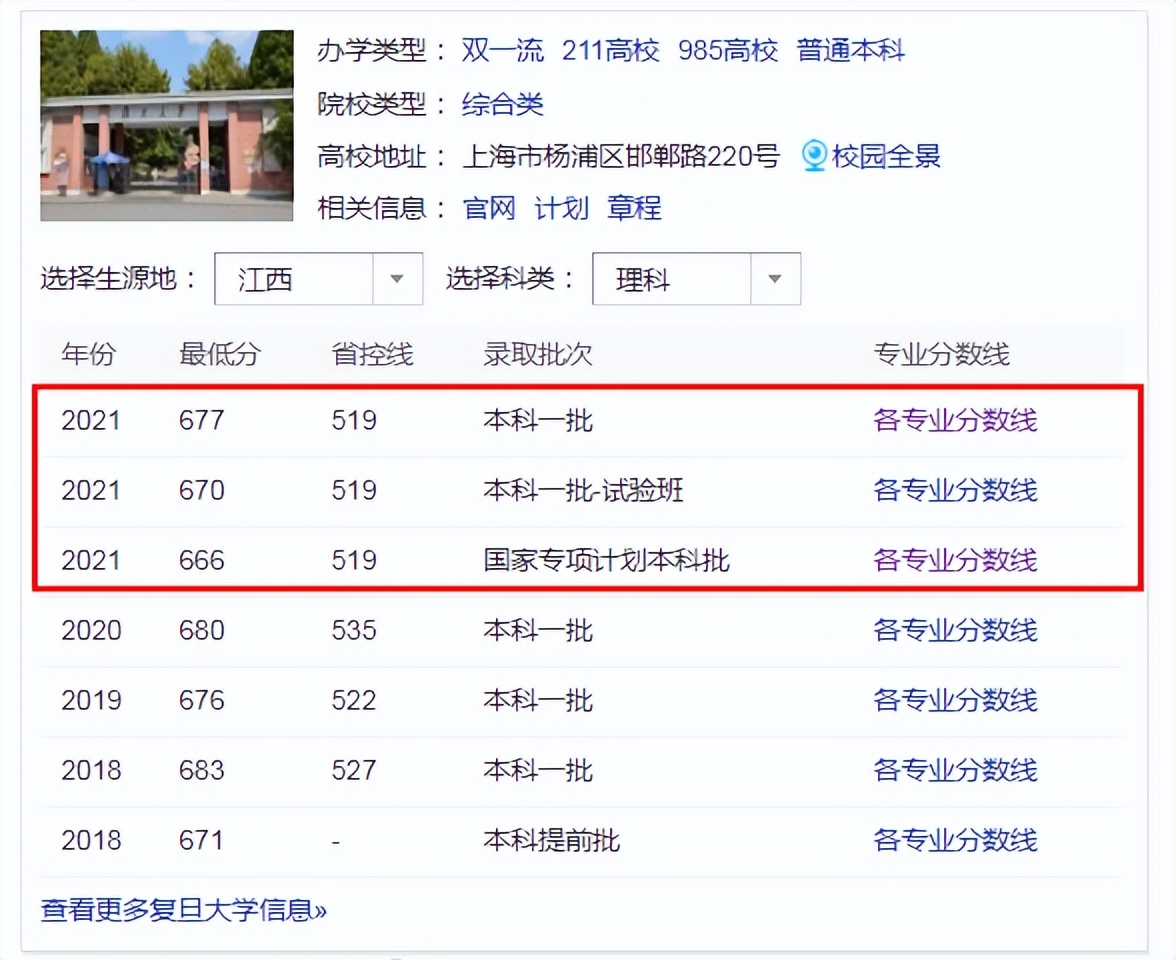Open 各专业分数线 for 2021 本科一批-试验班 row
Viewport: 1176px width, 960px height.
coord(954,490)
